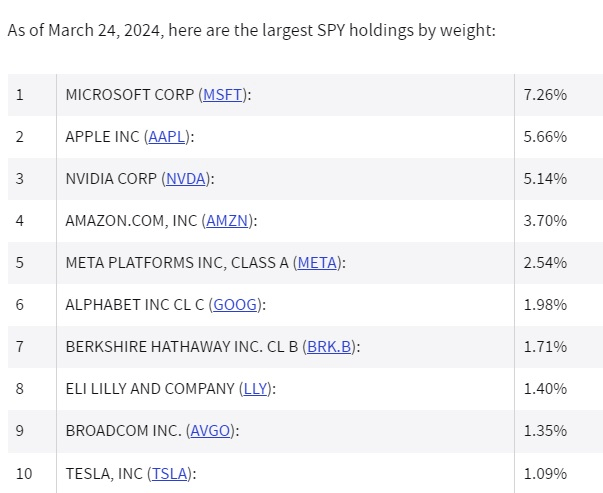Click the "BERKSHIRE HATHAWAY INC. CL B" name text

click(180, 346)
